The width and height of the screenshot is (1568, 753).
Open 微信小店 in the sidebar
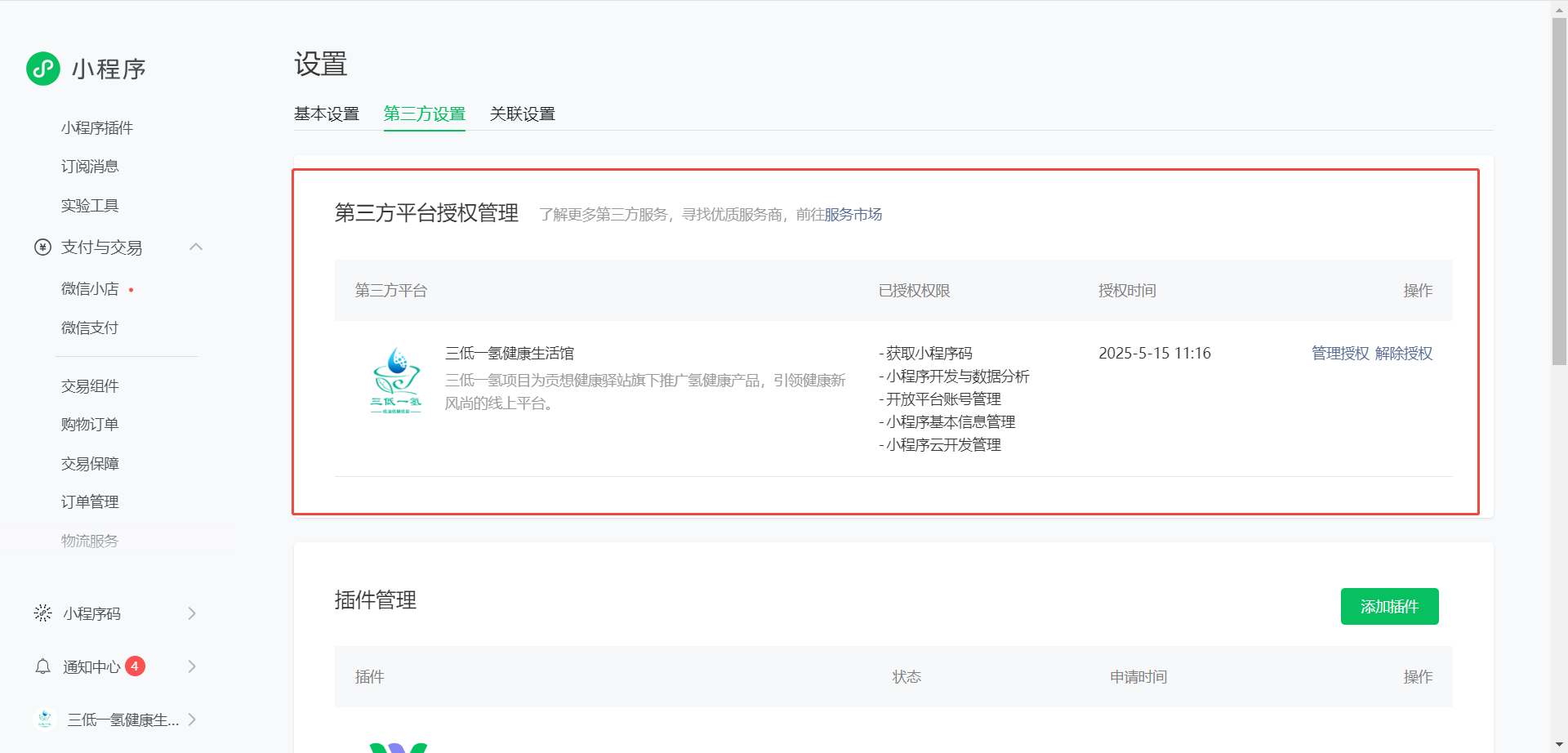click(x=90, y=289)
